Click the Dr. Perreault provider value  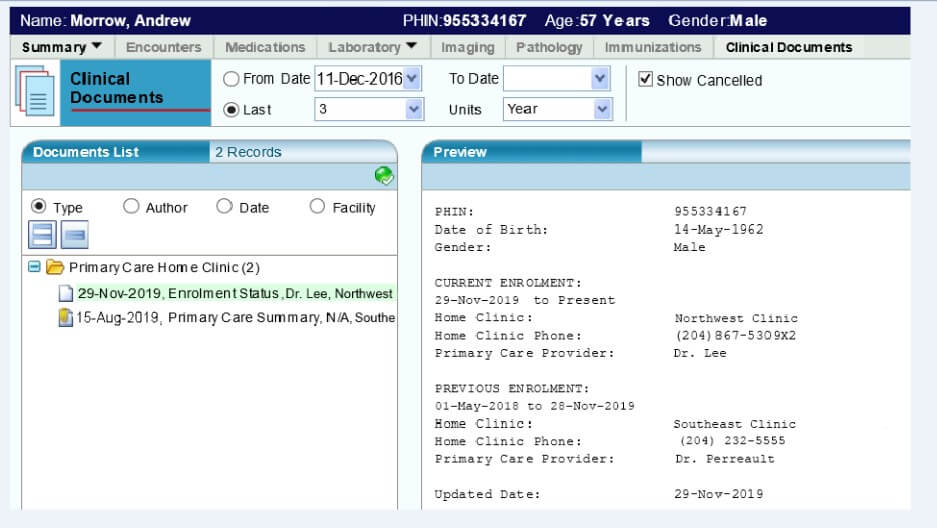point(725,459)
